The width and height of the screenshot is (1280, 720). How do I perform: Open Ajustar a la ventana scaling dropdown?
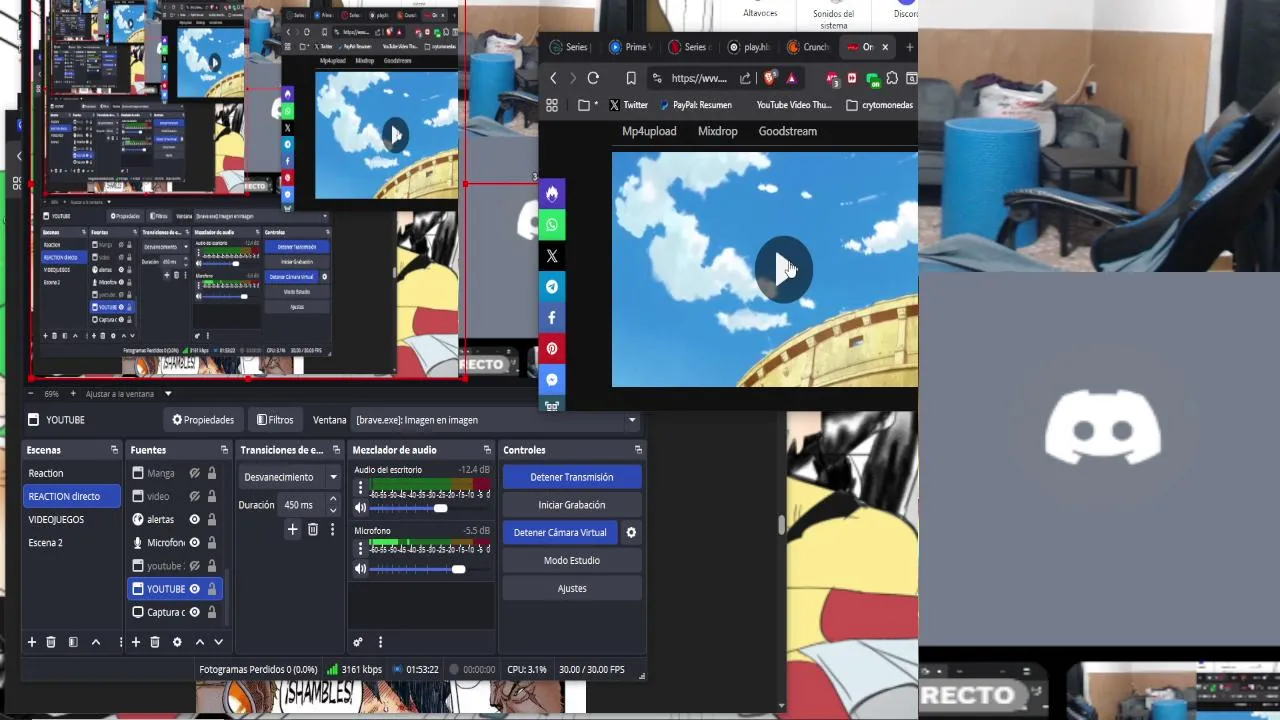pyautogui.click(x=128, y=394)
